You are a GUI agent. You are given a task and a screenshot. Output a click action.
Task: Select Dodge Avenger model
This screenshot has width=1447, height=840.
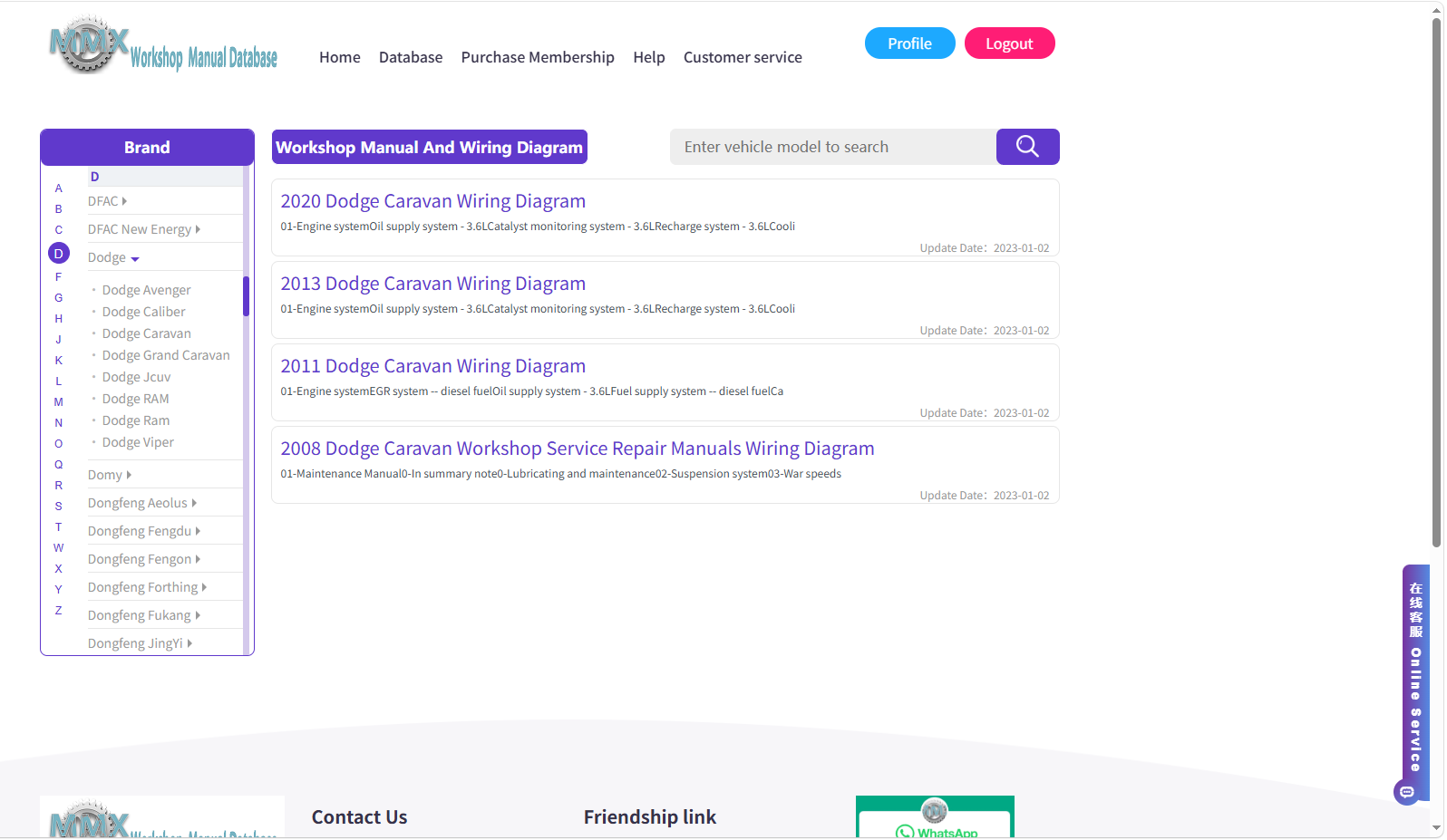click(147, 290)
